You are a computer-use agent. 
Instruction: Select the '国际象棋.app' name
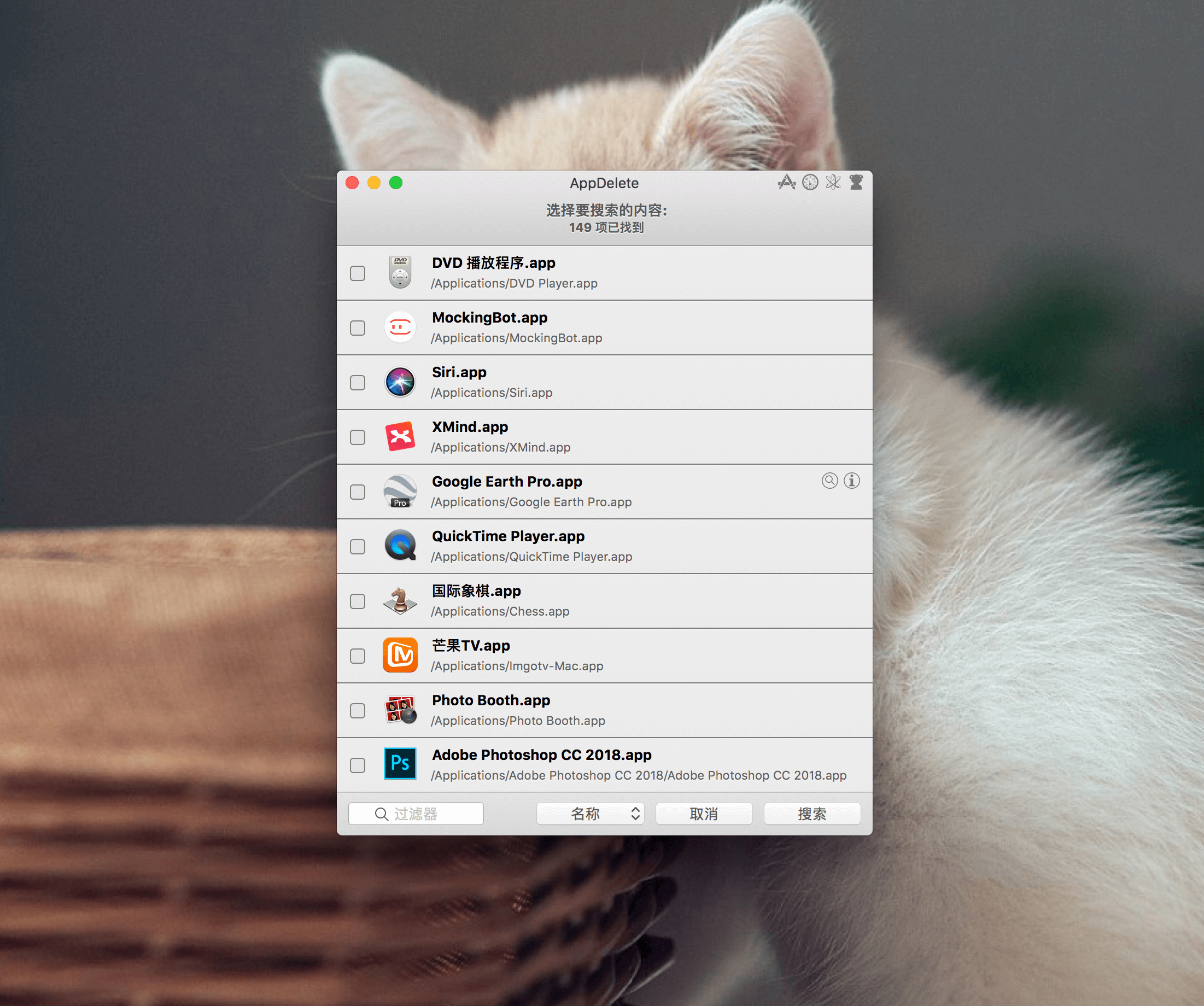(476, 591)
